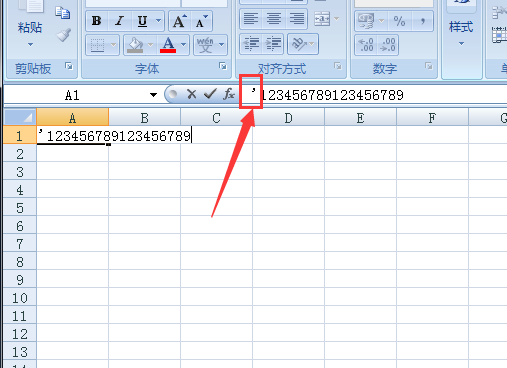Decrease font size with small A button
The width and height of the screenshot is (507, 368).
click(201, 21)
